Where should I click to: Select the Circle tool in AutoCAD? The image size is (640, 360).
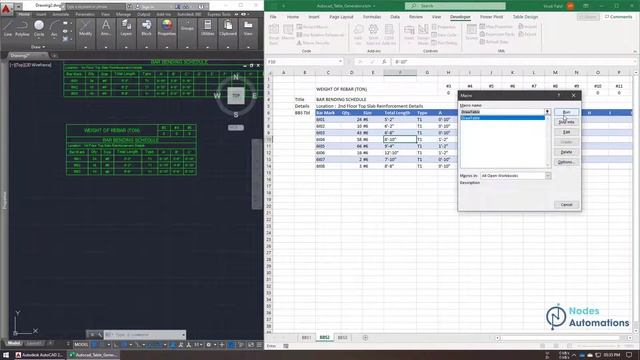click(x=39, y=29)
